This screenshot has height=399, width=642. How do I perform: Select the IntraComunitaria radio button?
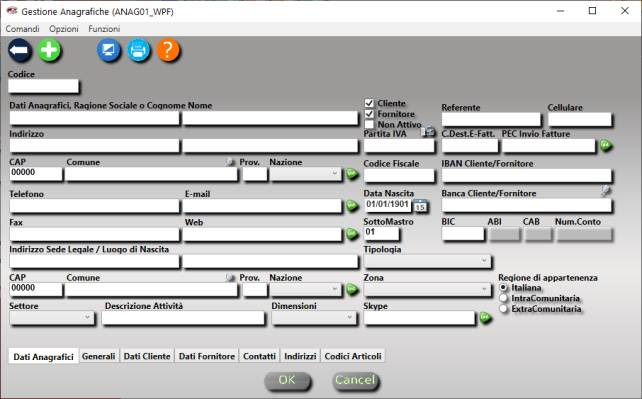click(504, 298)
